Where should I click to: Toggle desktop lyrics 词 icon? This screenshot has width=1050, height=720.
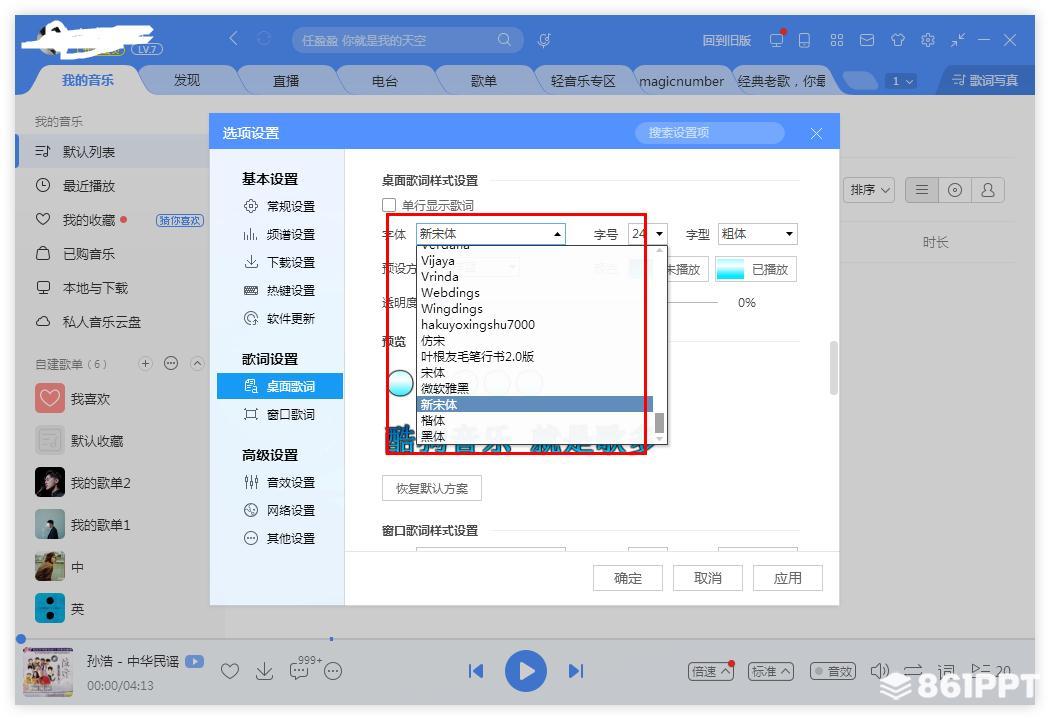click(946, 670)
